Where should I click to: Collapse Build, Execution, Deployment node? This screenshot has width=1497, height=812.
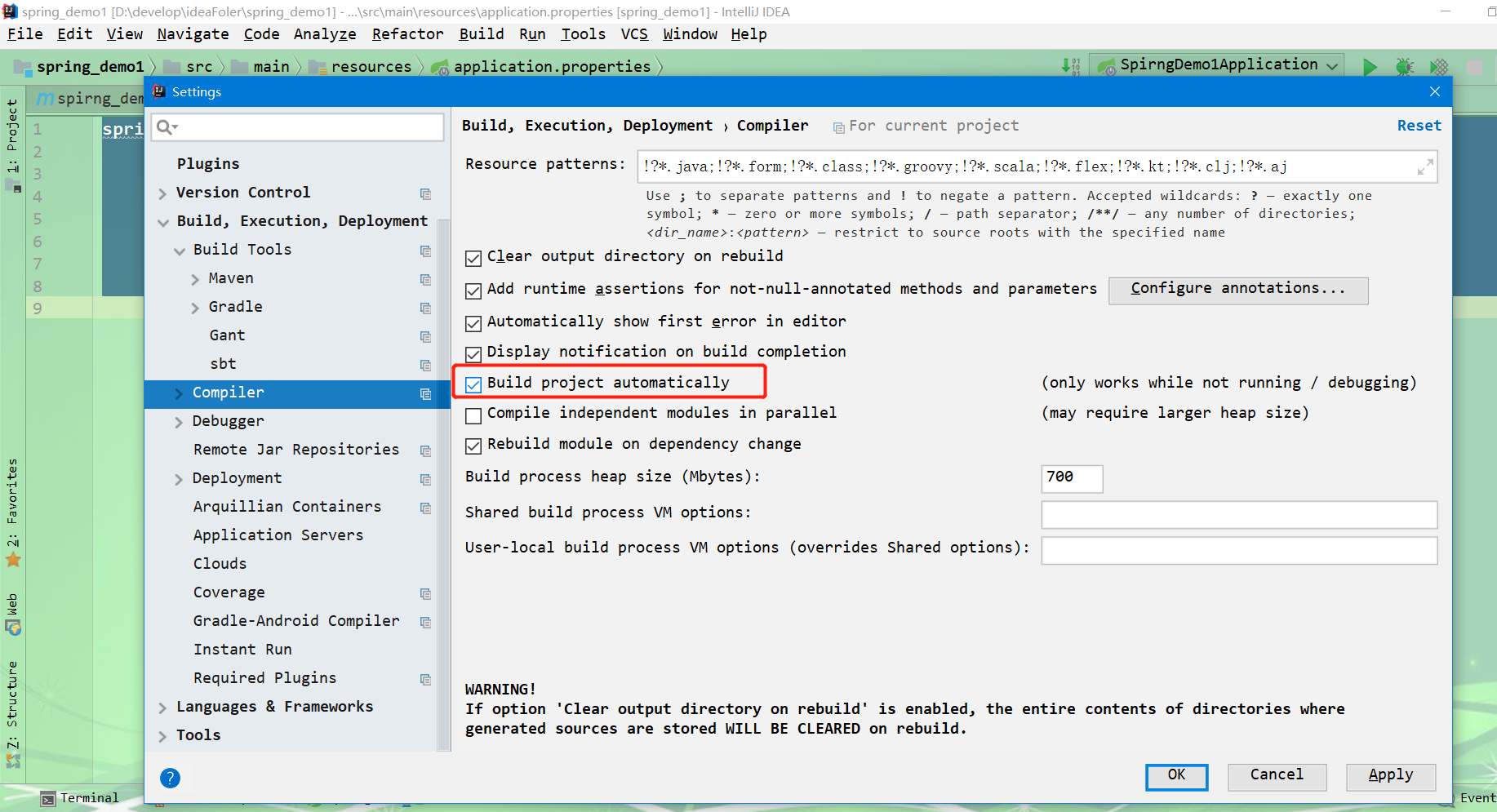tap(162, 222)
